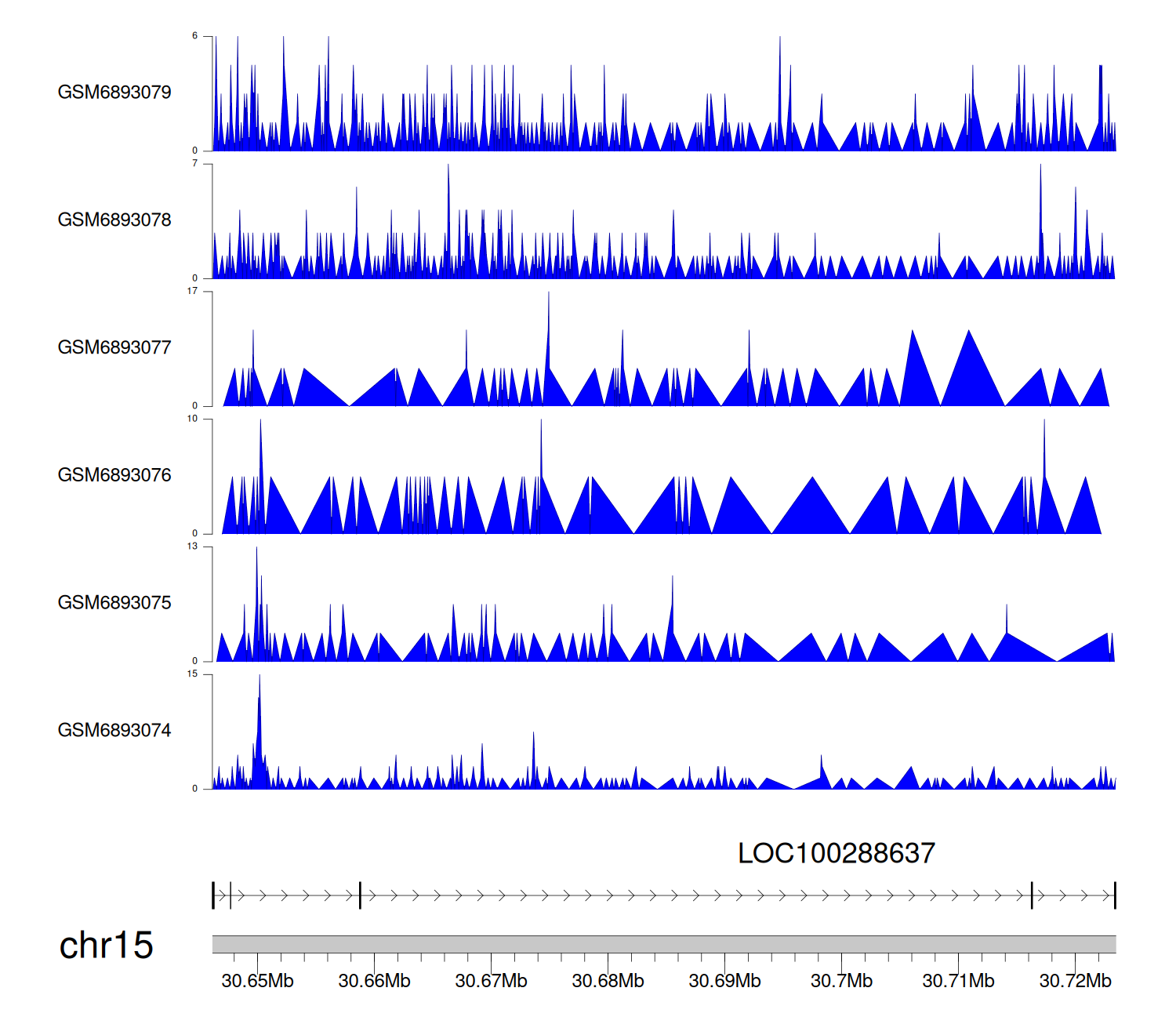Click the 30.66Mb position label
This screenshot has width=1176, height=1035.
pos(374,981)
